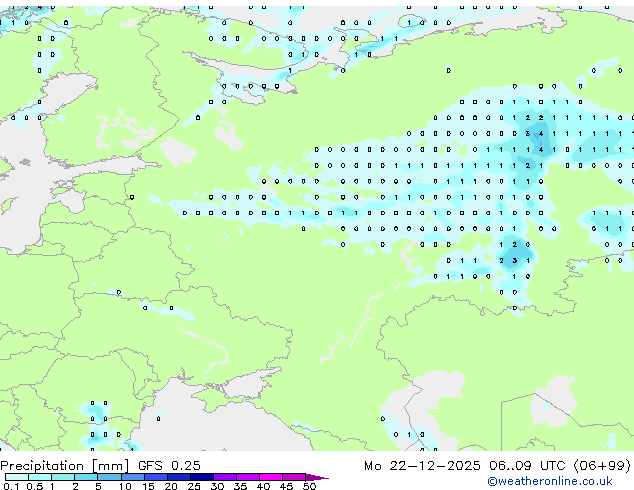Click the 'Precipitation [mm]' title text
Screen dimensions: 634x490
(x=65, y=466)
